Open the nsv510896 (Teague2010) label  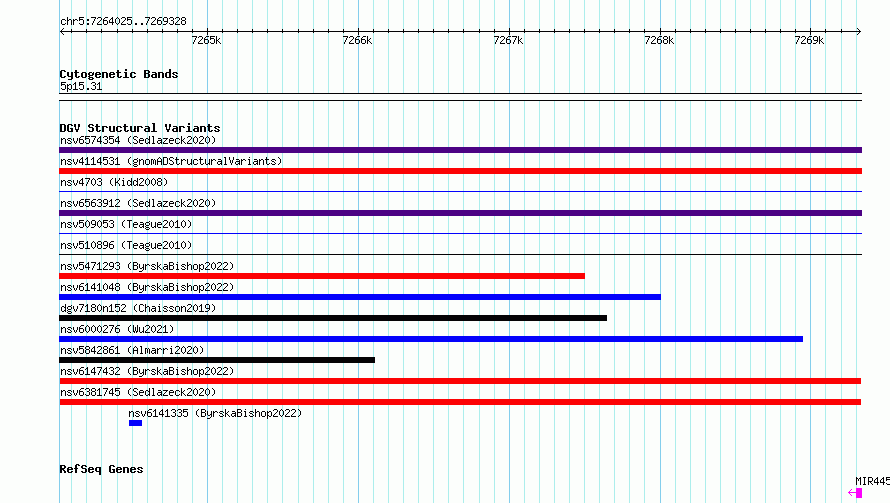(126, 245)
